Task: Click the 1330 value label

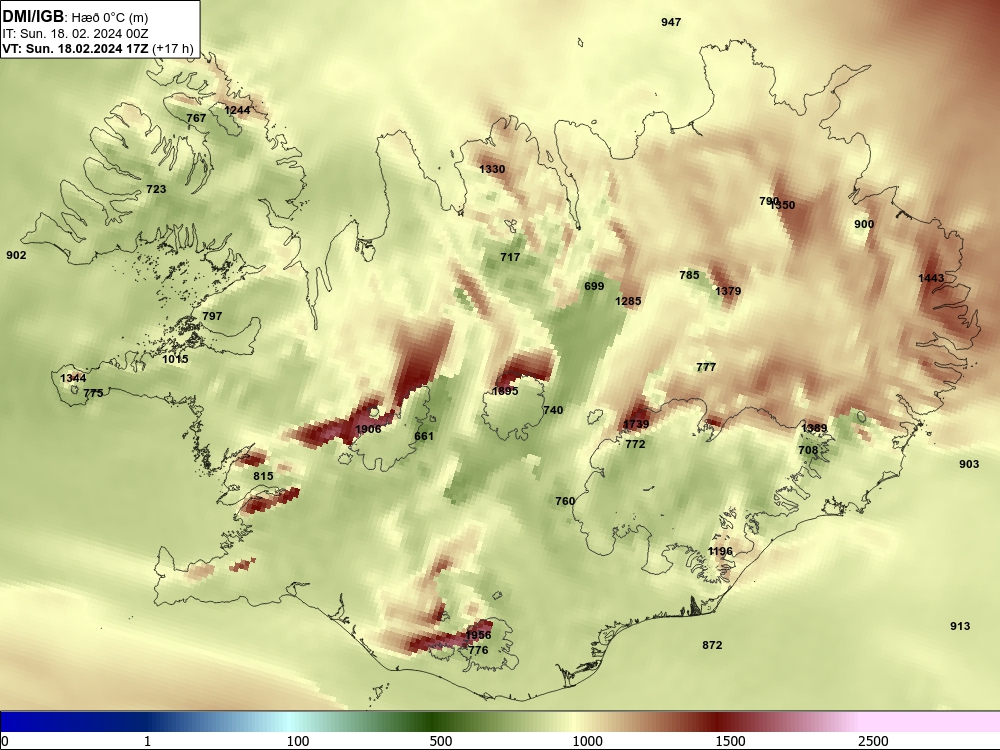Action: click(x=492, y=169)
